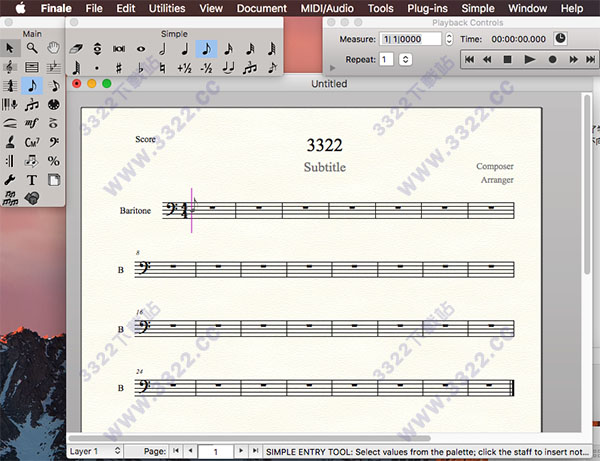Open the MIDI/Audio menu
Screen dimensions: 600x461
327,8
